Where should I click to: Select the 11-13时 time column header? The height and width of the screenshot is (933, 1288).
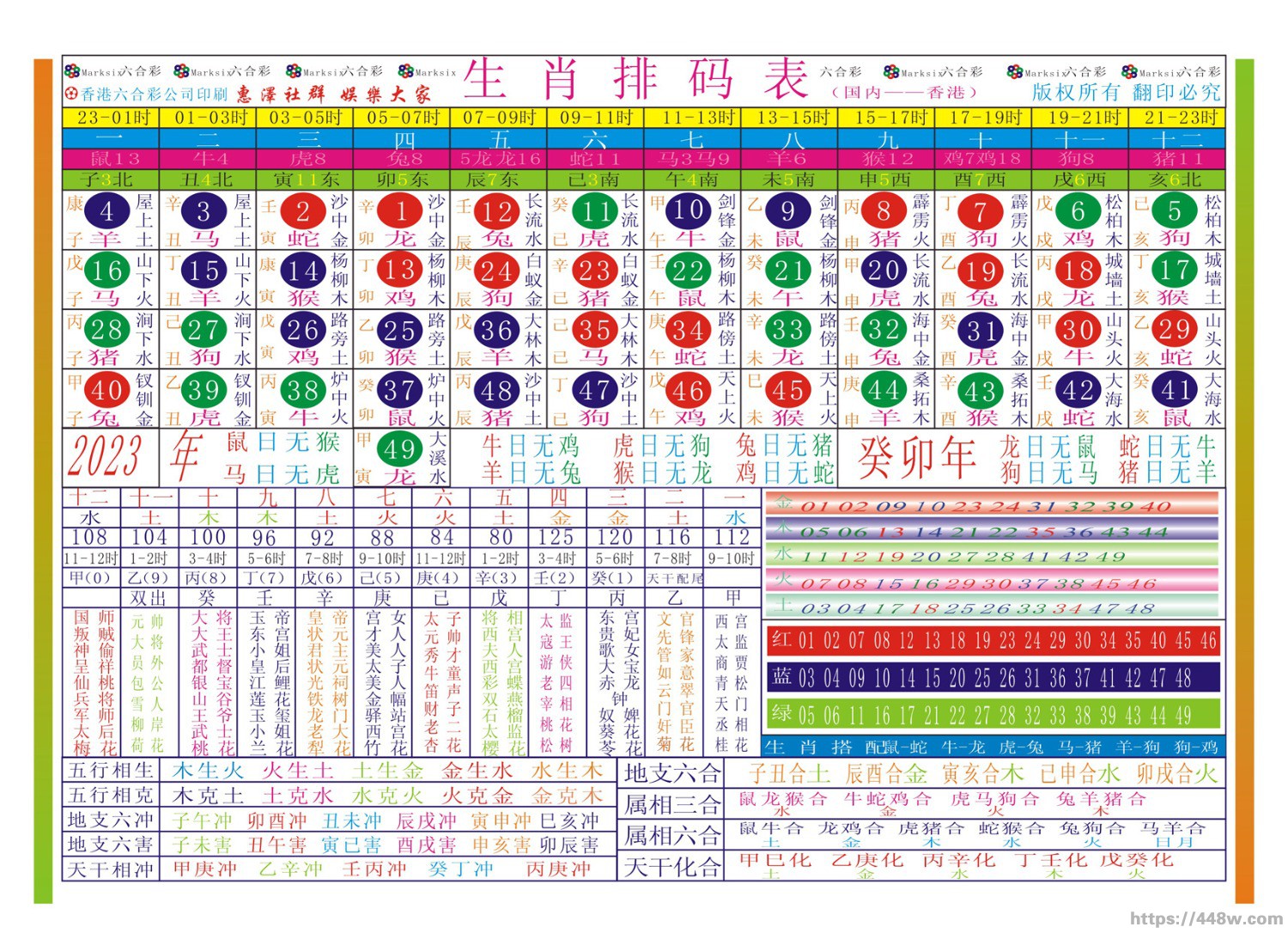click(x=693, y=118)
